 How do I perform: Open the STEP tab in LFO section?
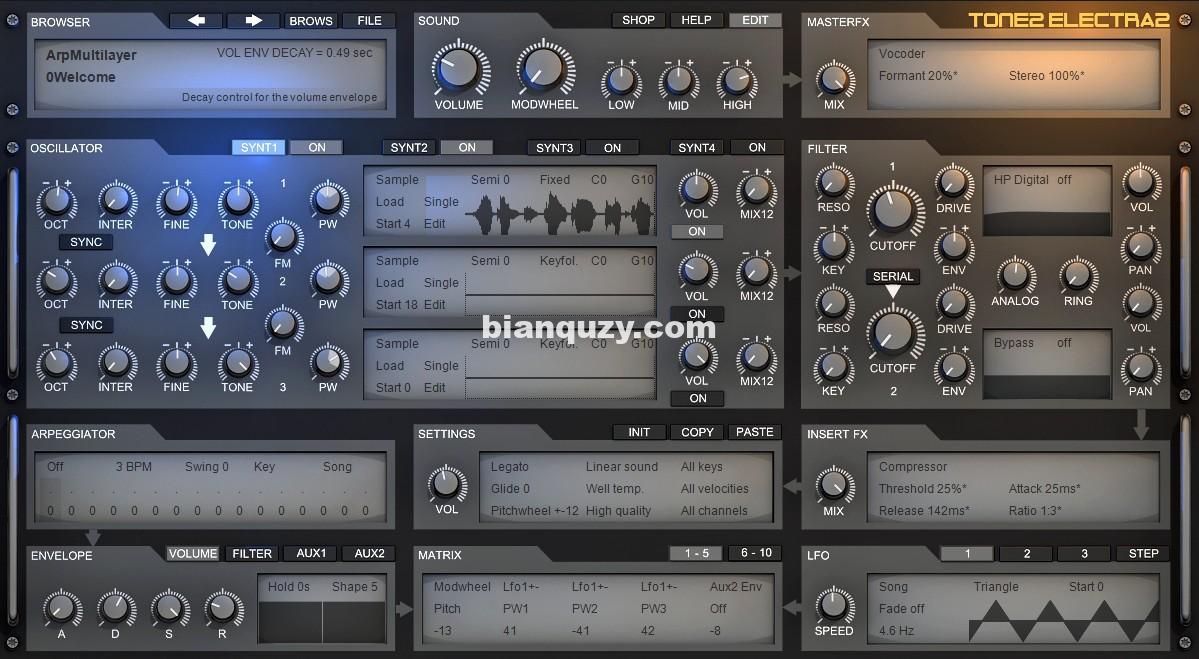pos(1143,553)
